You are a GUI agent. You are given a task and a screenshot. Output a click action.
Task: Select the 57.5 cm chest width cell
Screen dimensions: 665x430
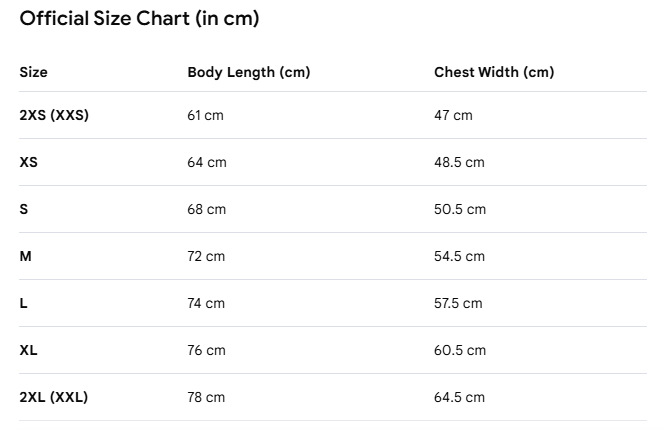pyautogui.click(x=458, y=304)
